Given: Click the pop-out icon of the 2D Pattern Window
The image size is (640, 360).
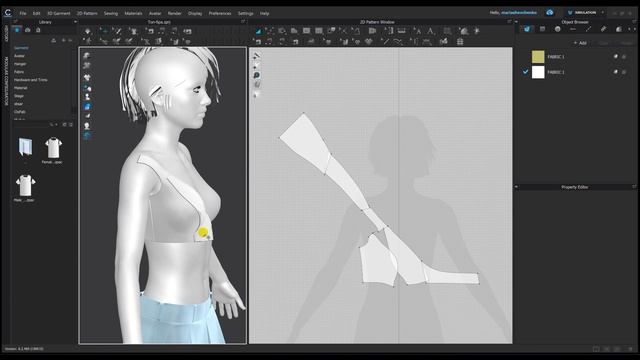Looking at the screenshot, I should (509, 22).
